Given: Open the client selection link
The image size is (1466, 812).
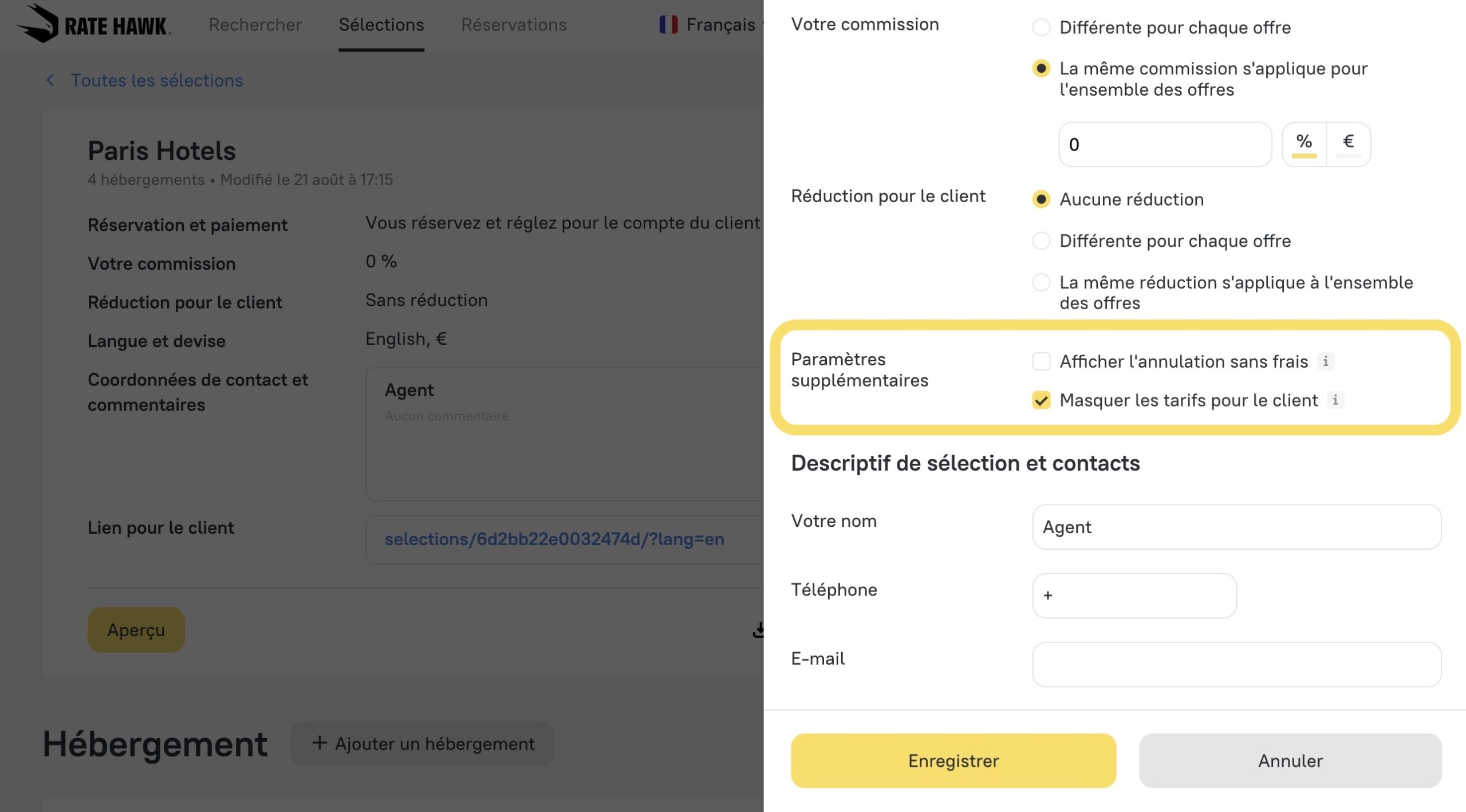Looking at the screenshot, I should tap(554, 539).
